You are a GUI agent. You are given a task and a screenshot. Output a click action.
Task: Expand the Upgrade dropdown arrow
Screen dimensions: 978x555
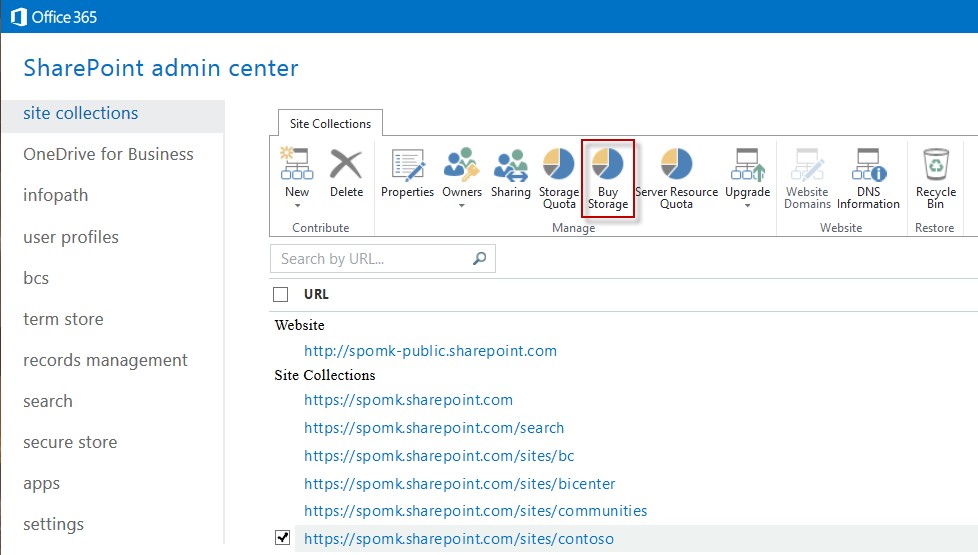coord(747,206)
